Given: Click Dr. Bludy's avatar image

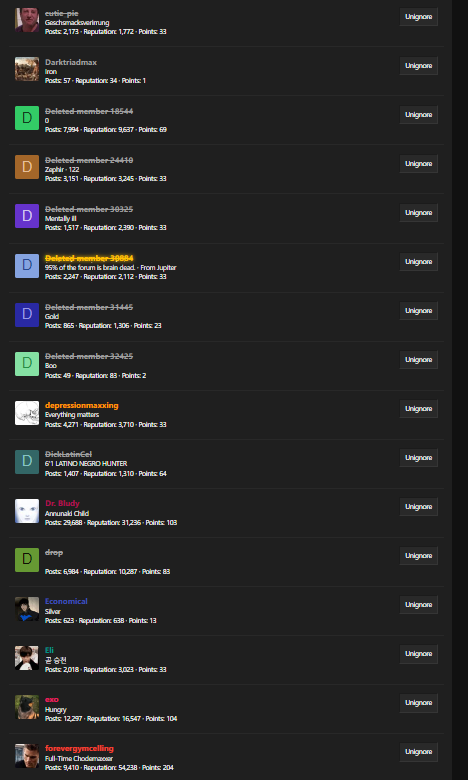Looking at the screenshot, I should pos(27,511).
